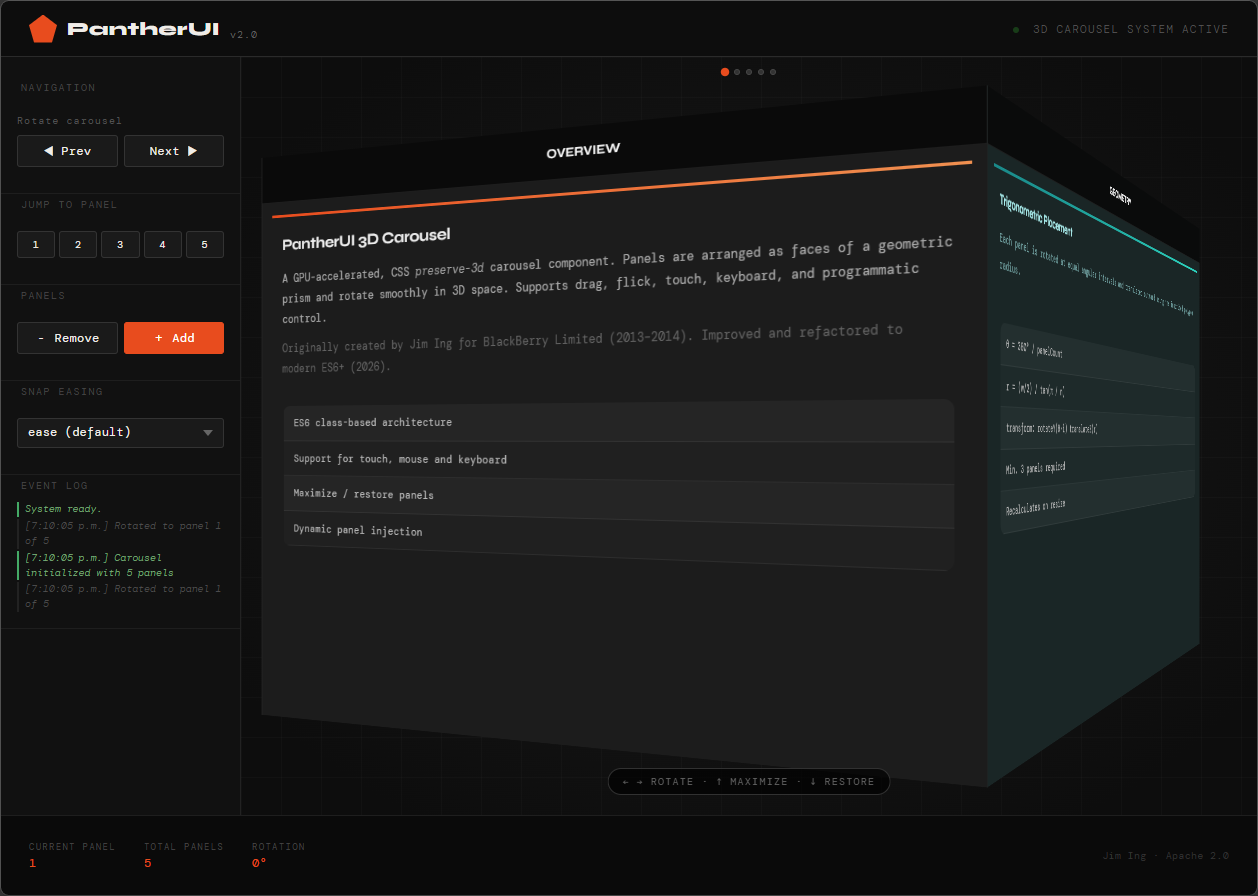1258x896 pixels.
Task: Open the Snap Easing dropdown
Action: point(120,432)
